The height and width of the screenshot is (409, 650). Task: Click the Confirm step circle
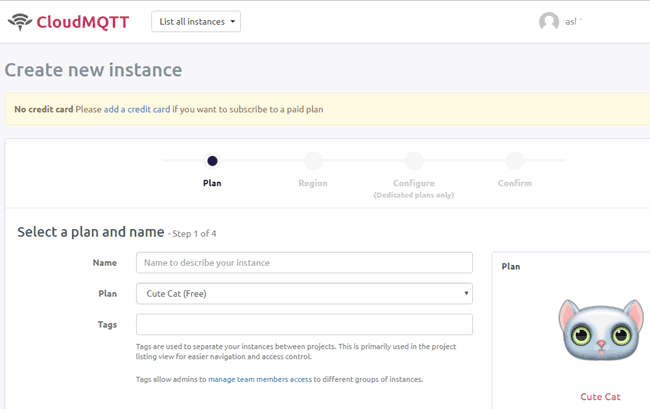pos(515,160)
